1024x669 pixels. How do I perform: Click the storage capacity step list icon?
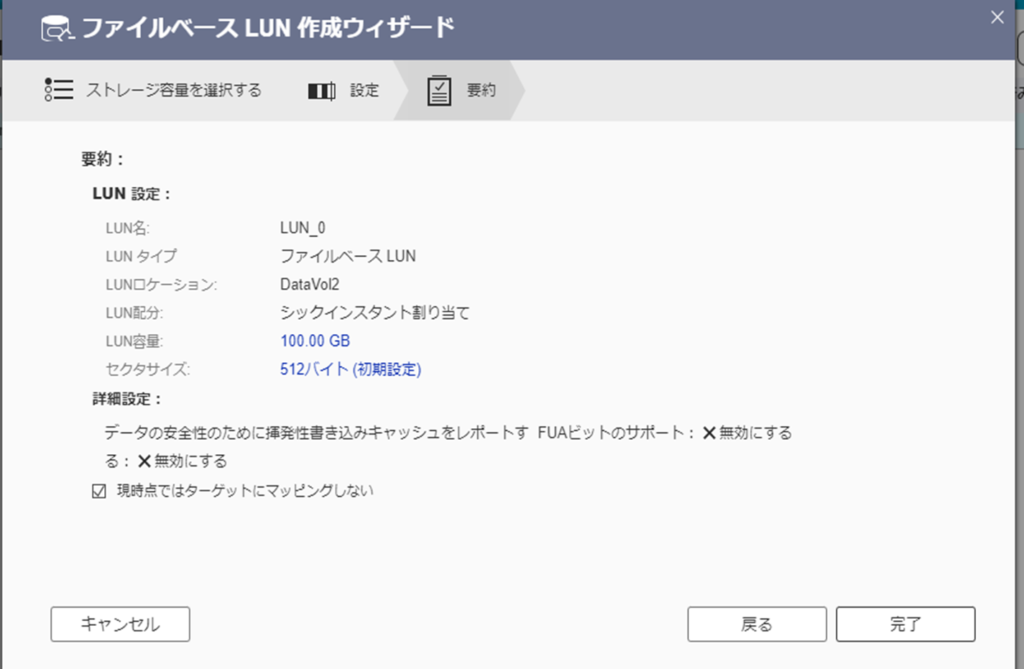coord(59,91)
